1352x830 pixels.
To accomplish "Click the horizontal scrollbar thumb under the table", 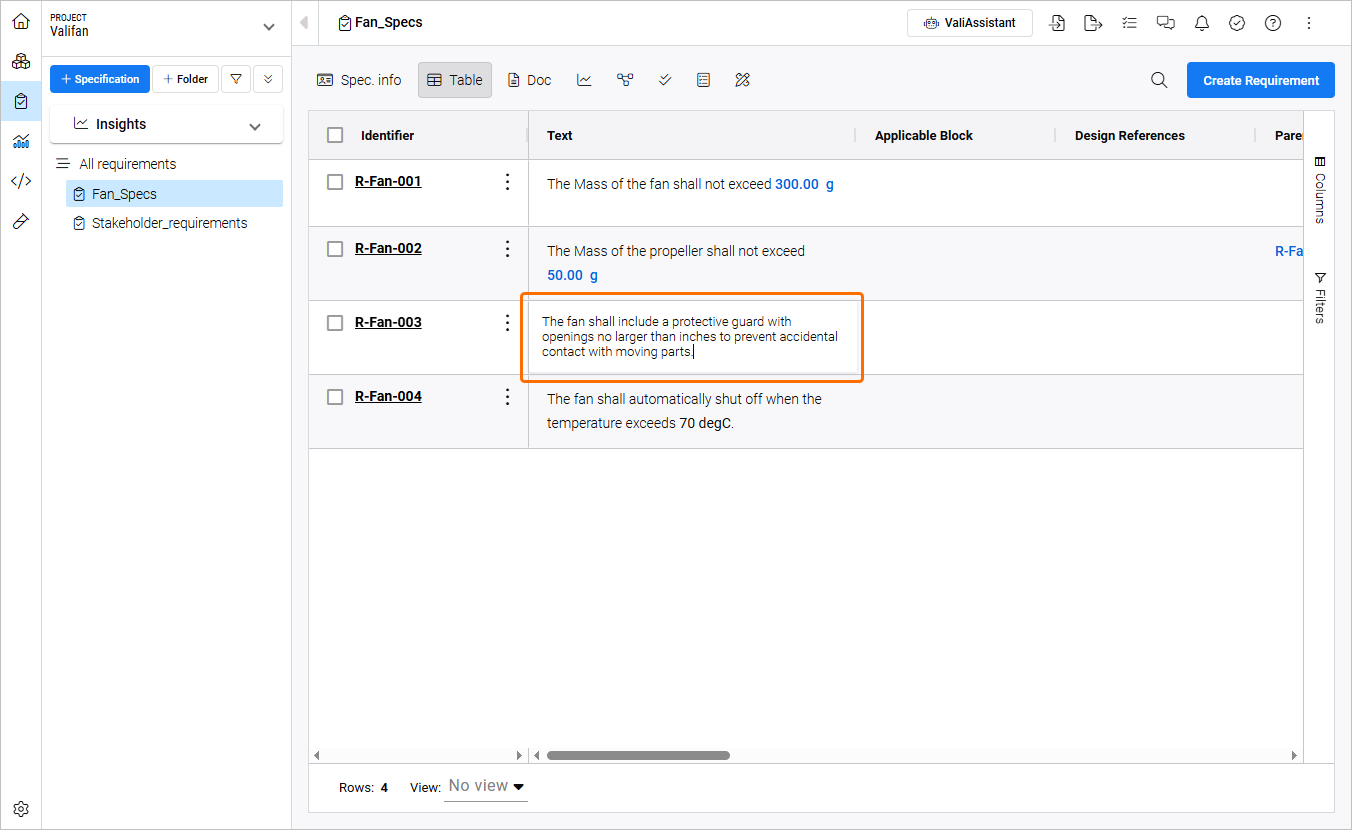I will coord(638,756).
